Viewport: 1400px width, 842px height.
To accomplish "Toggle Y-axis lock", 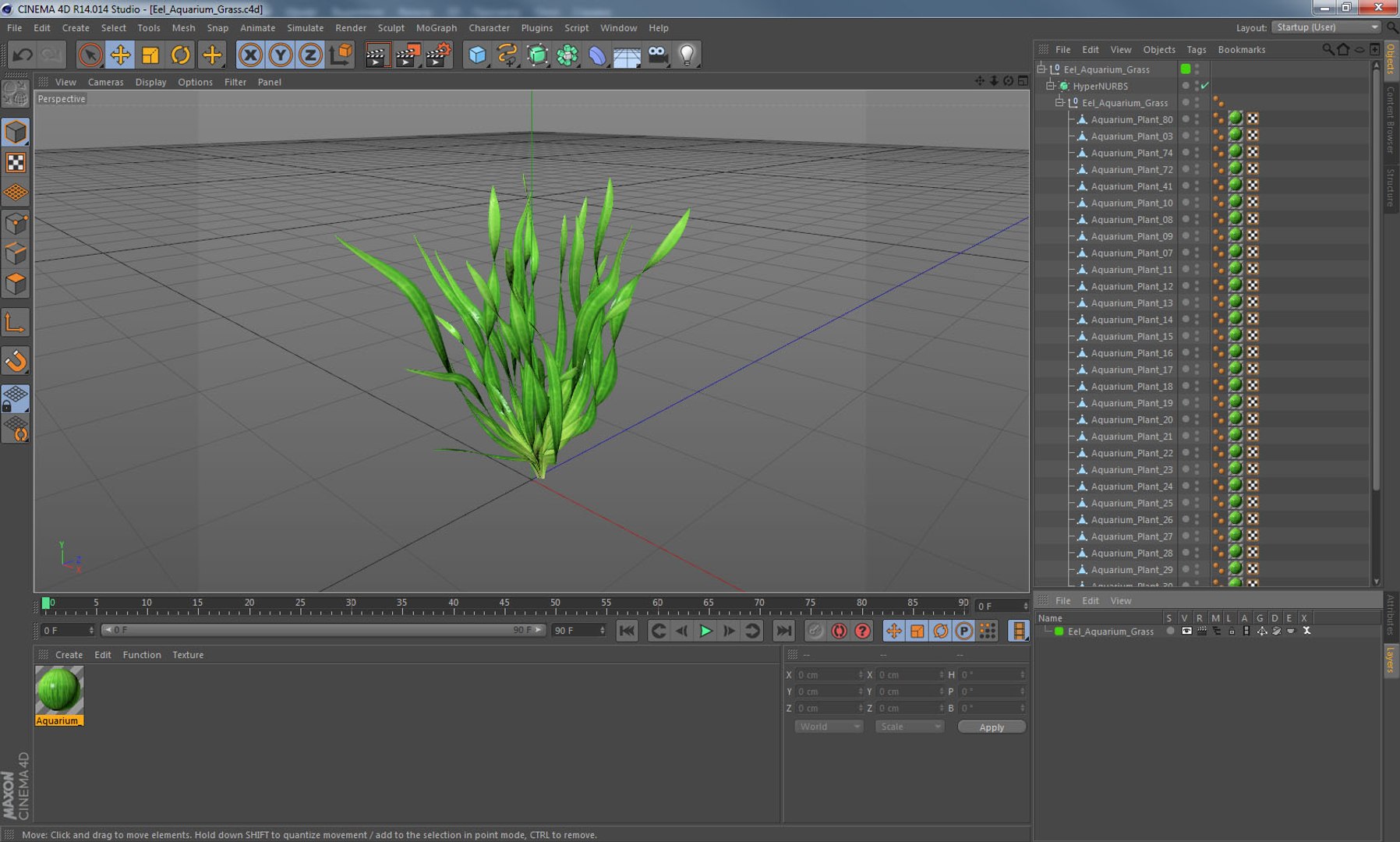I will click(280, 55).
